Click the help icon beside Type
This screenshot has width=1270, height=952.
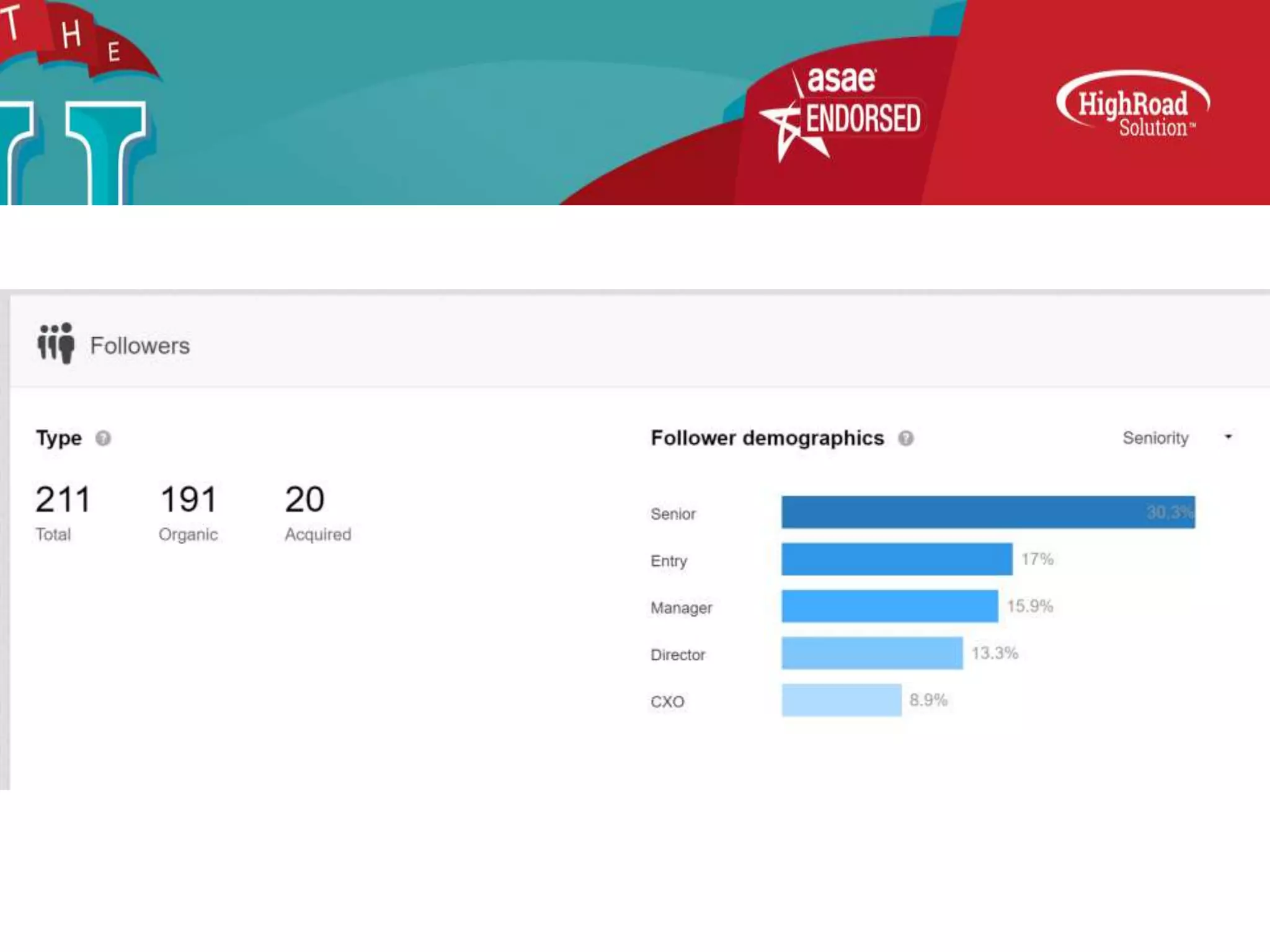tap(103, 438)
